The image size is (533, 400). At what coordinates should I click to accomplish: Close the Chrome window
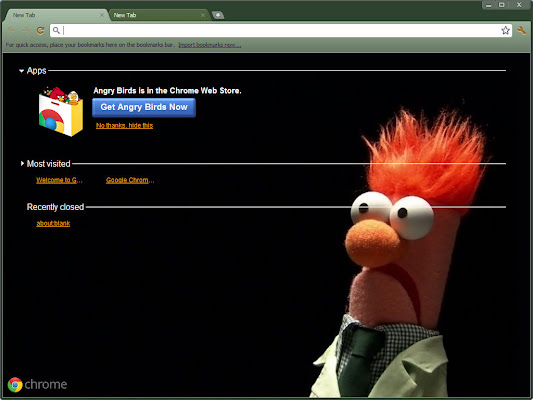519,5
